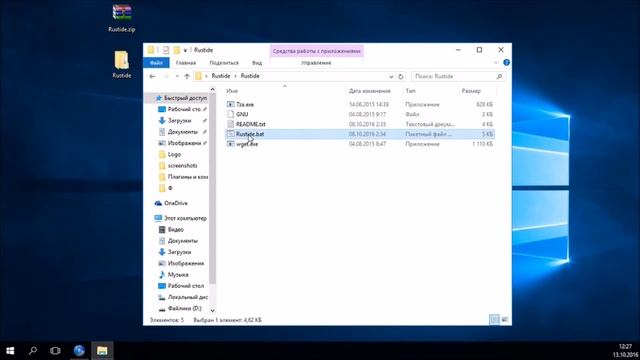This screenshot has height=360, width=640.
Task: Open Быстрый доступ in navigation pane
Action: pyautogui.click(x=181, y=98)
